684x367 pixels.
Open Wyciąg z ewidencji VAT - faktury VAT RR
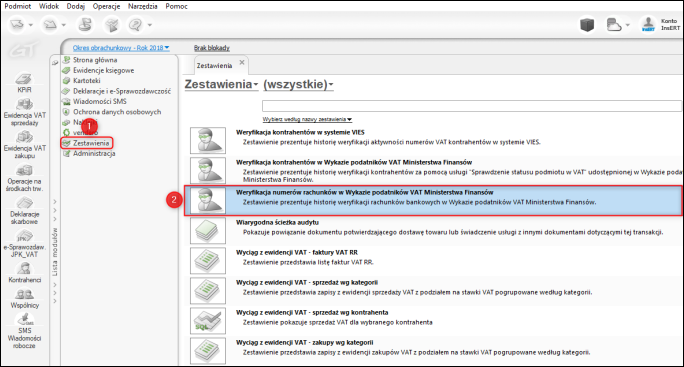point(297,253)
